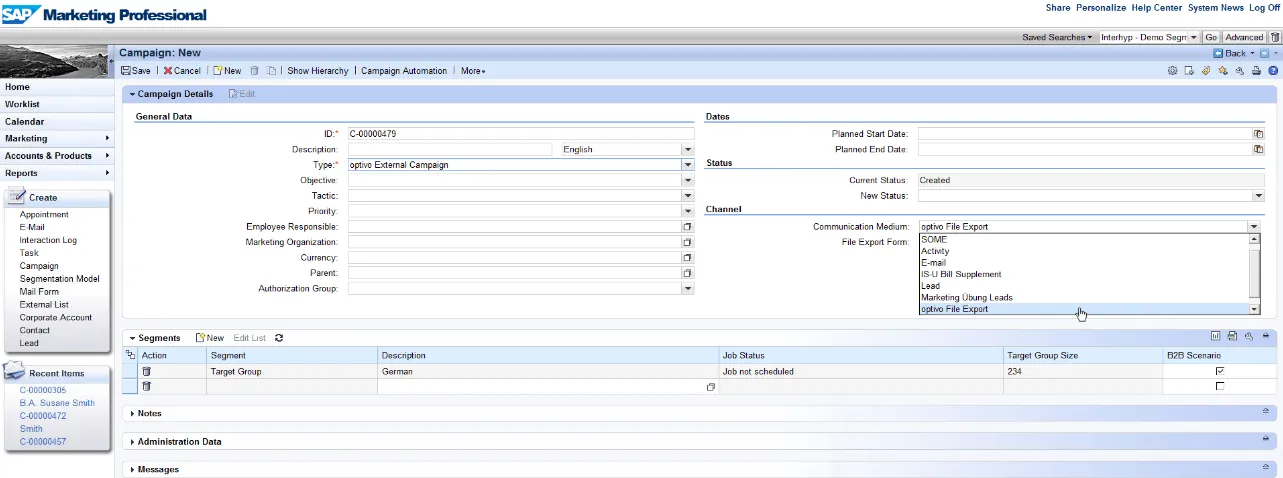This screenshot has width=1283, height=478.
Task: Open the help question mark icon
Action: [1273, 71]
